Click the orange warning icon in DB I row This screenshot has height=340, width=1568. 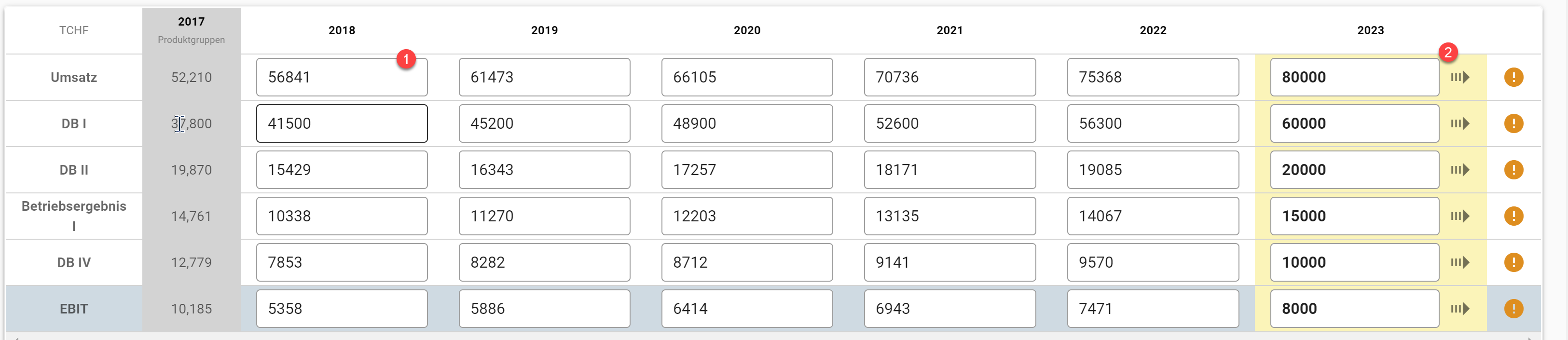(1513, 123)
